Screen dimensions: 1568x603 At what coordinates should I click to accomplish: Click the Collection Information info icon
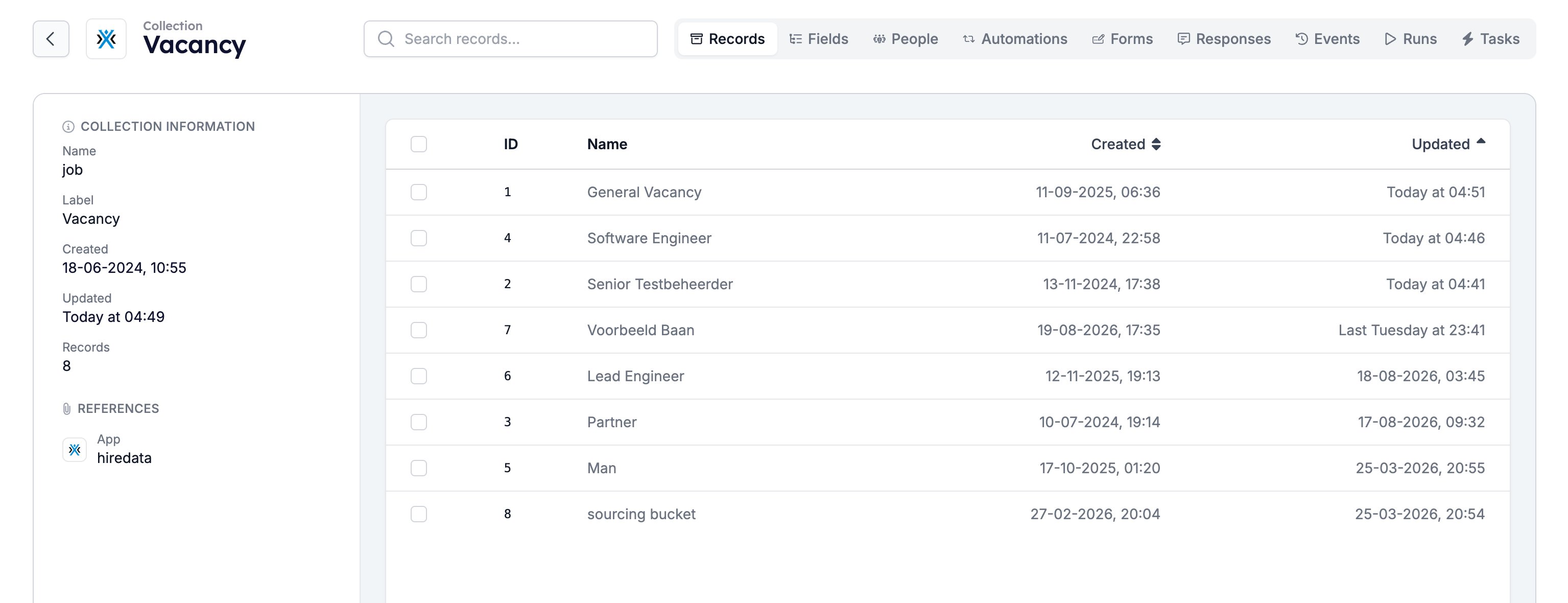coord(68,127)
